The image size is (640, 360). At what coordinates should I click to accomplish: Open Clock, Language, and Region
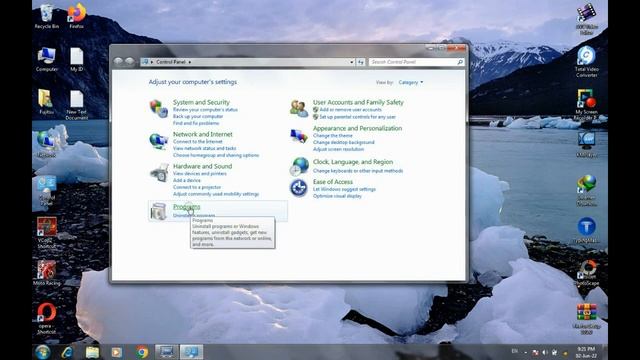tap(353, 162)
